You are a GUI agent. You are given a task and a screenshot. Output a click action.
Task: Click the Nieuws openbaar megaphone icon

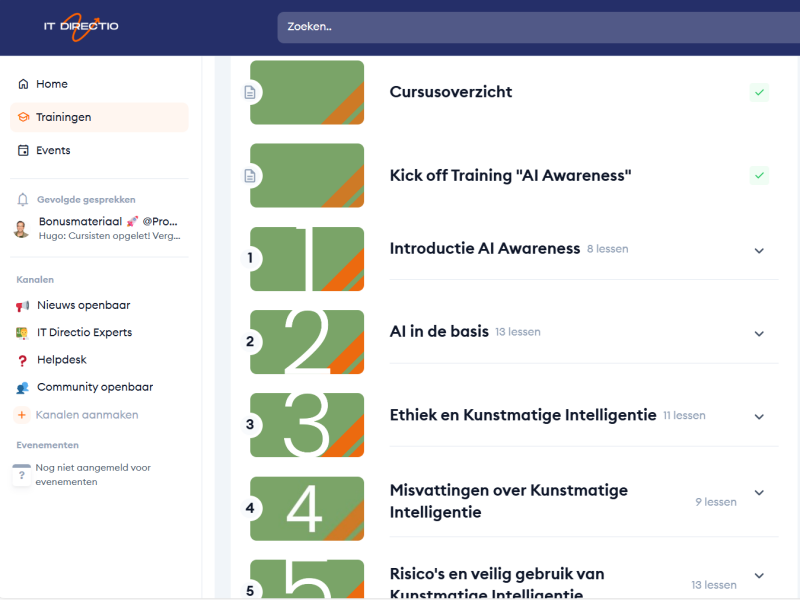(23, 306)
